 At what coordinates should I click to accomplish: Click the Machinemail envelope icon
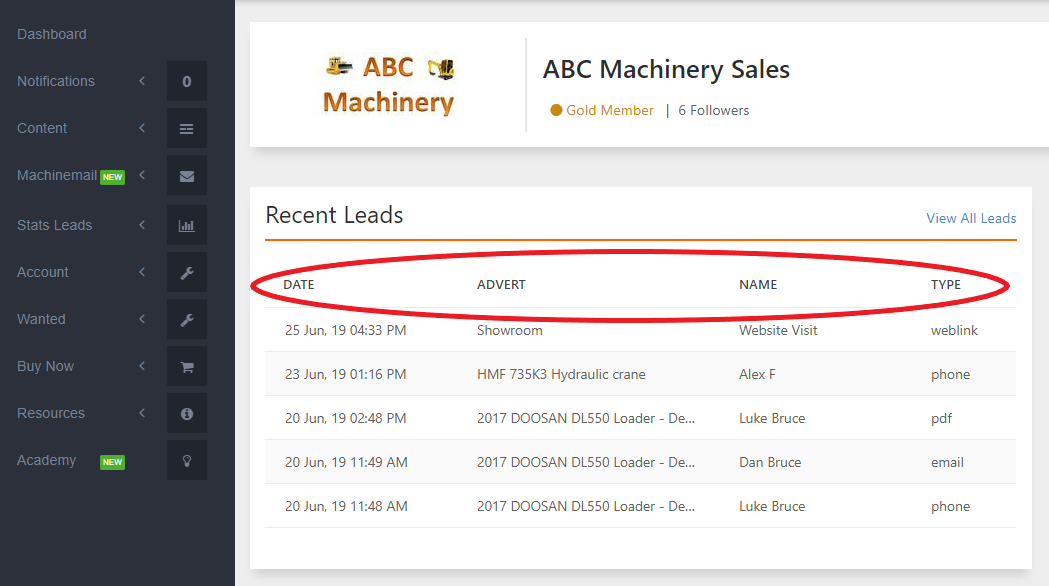[x=187, y=176]
